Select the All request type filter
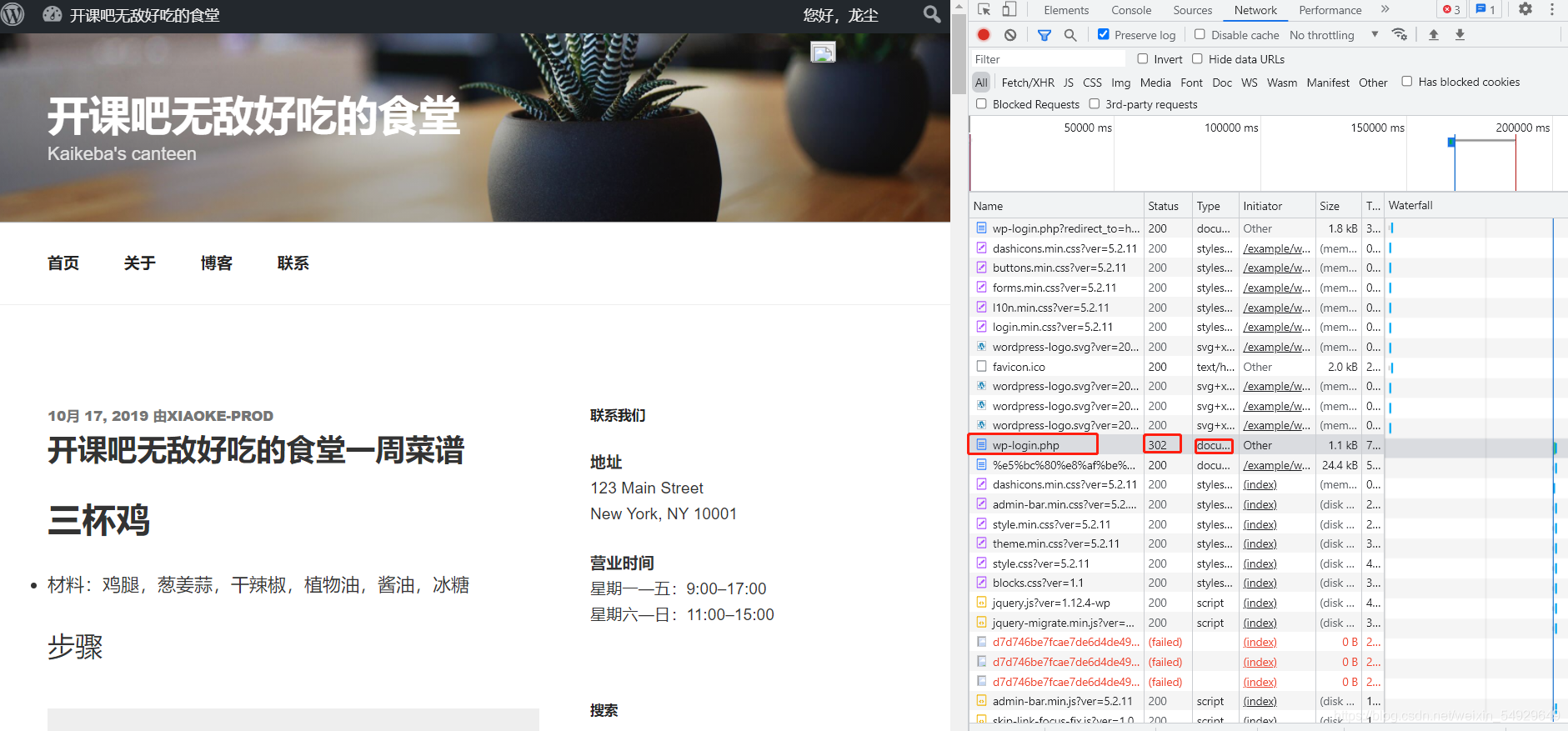Viewport: 1568px width, 731px height. tap(981, 82)
